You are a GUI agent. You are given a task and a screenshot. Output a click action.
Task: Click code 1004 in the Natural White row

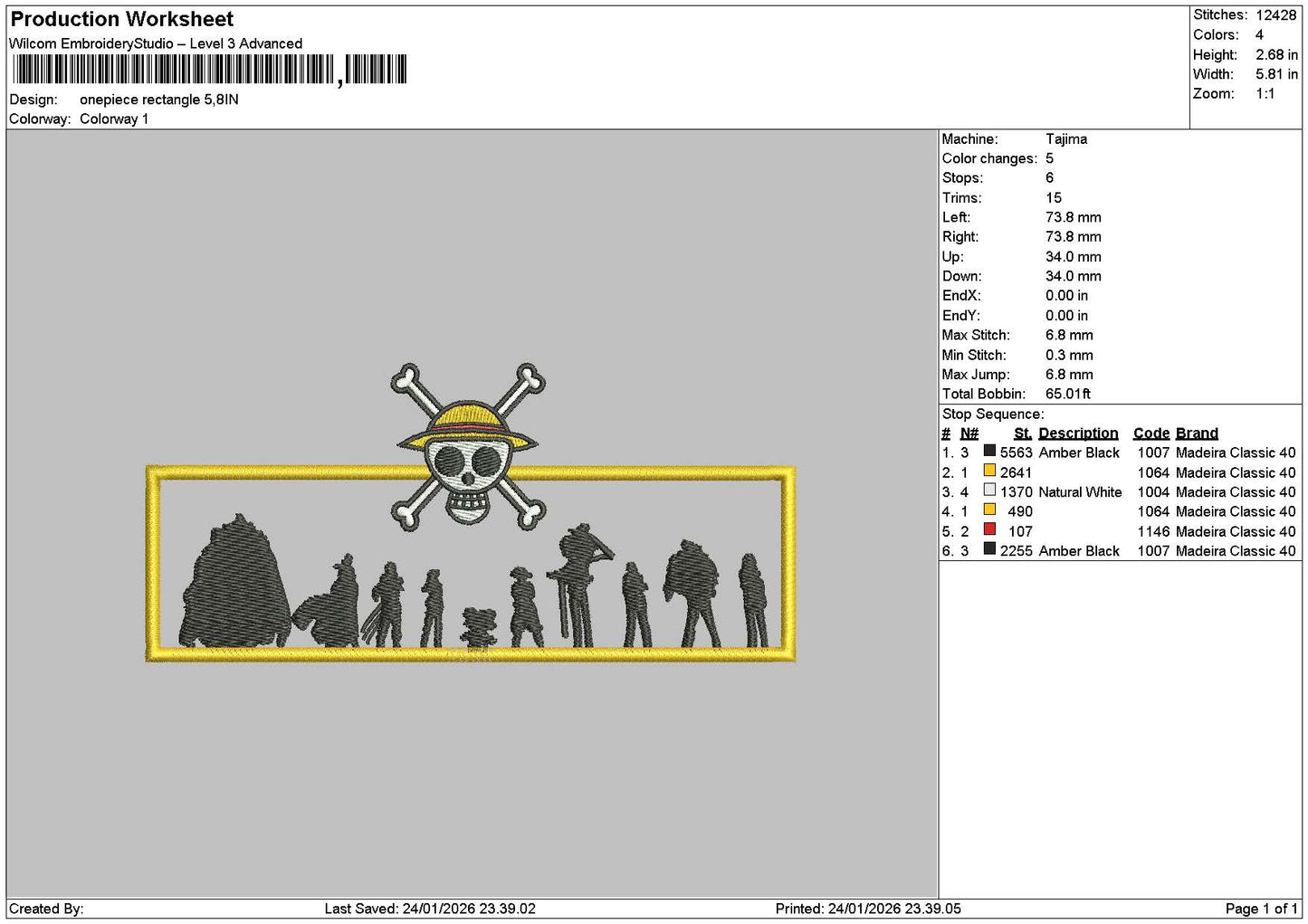click(1153, 492)
